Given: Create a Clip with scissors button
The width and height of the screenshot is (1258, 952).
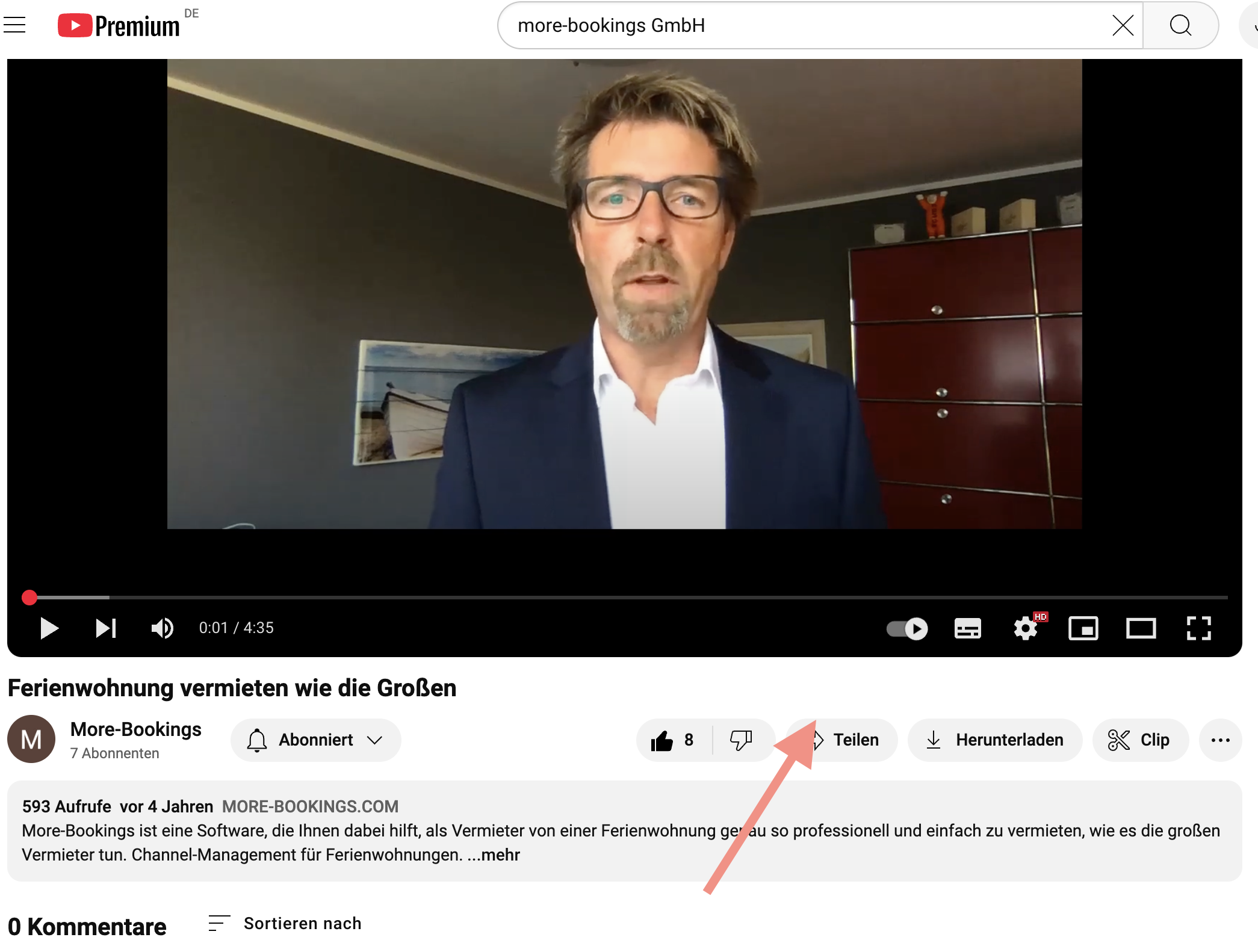Looking at the screenshot, I should coord(1140,740).
